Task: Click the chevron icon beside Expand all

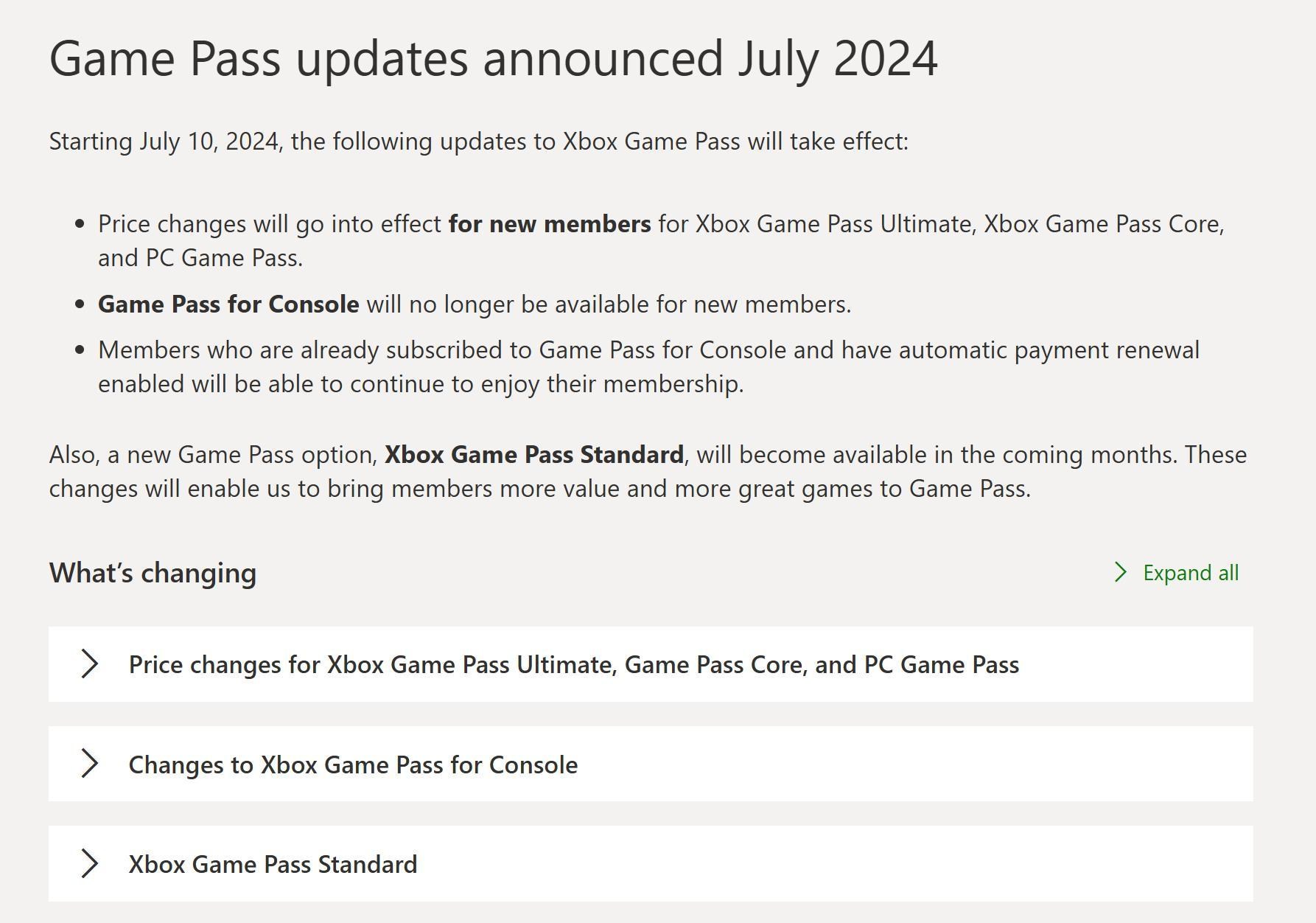Action: point(1120,573)
